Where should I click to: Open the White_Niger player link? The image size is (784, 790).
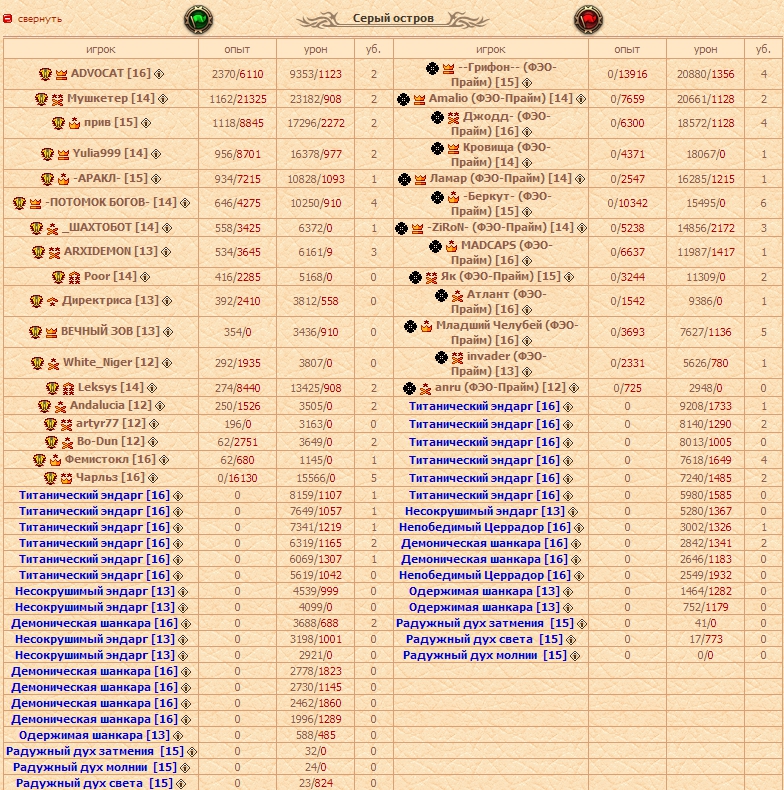[97, 362]
